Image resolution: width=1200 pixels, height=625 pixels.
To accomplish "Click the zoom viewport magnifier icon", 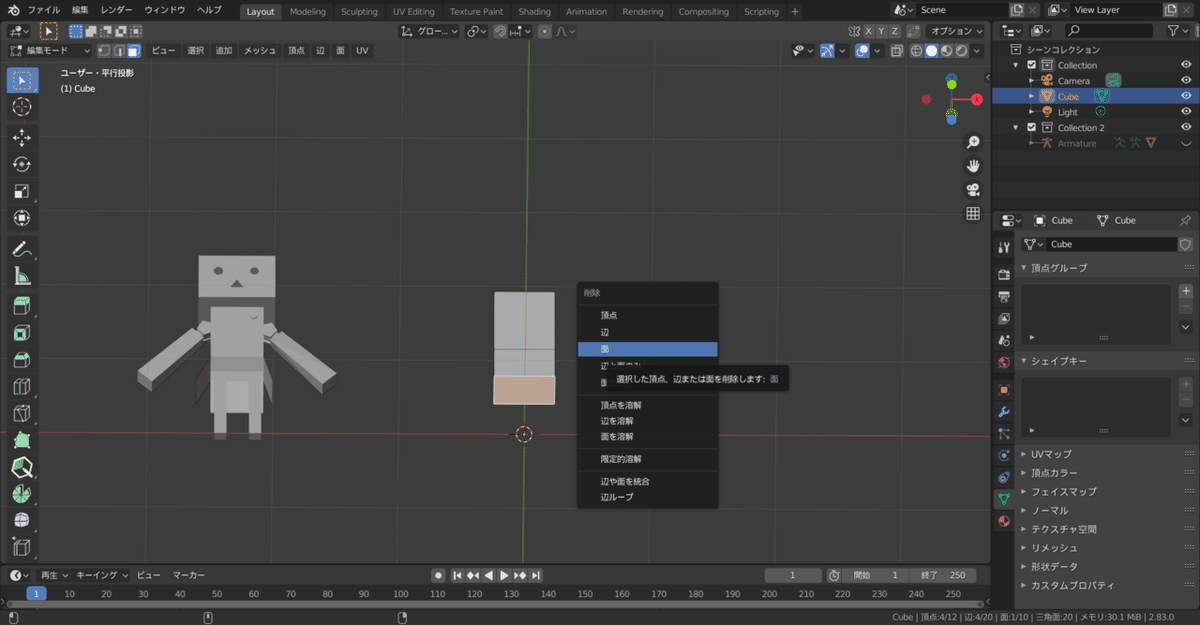I will click(973, 143).
